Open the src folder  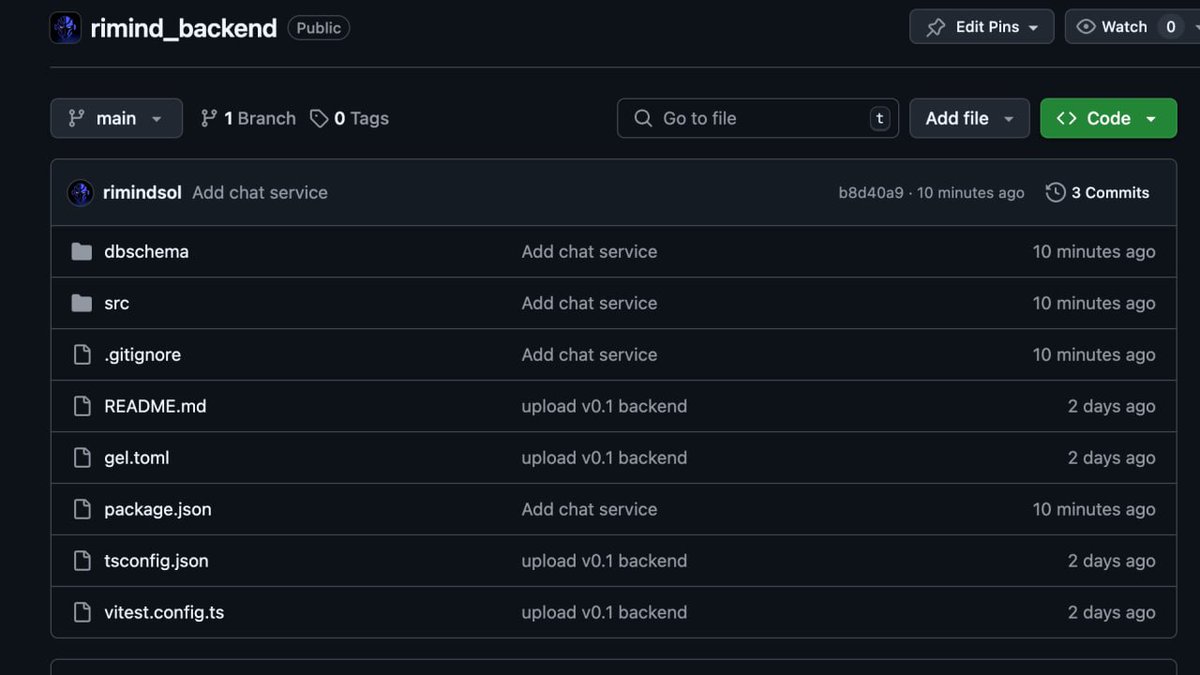[116, 303]
